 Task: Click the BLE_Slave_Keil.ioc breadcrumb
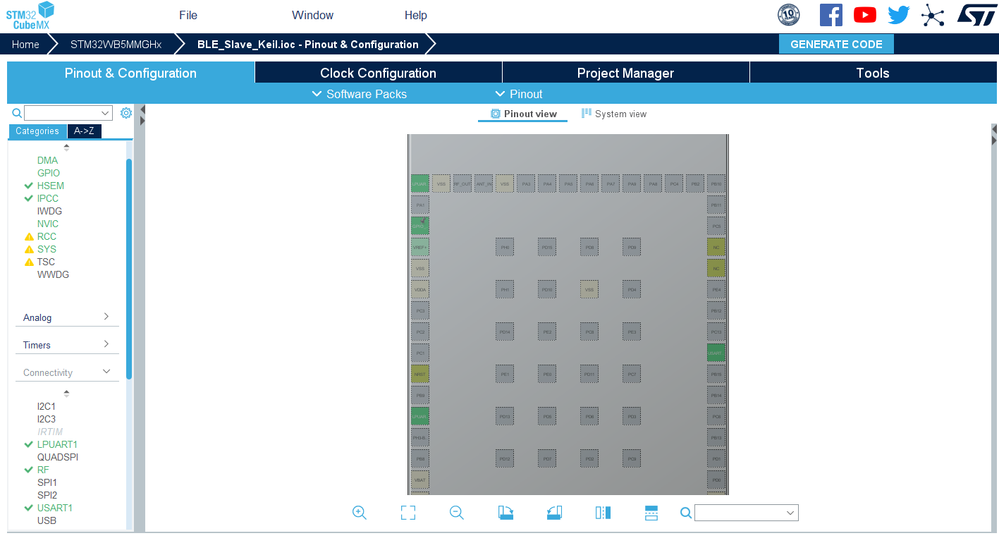pos(308,44)
